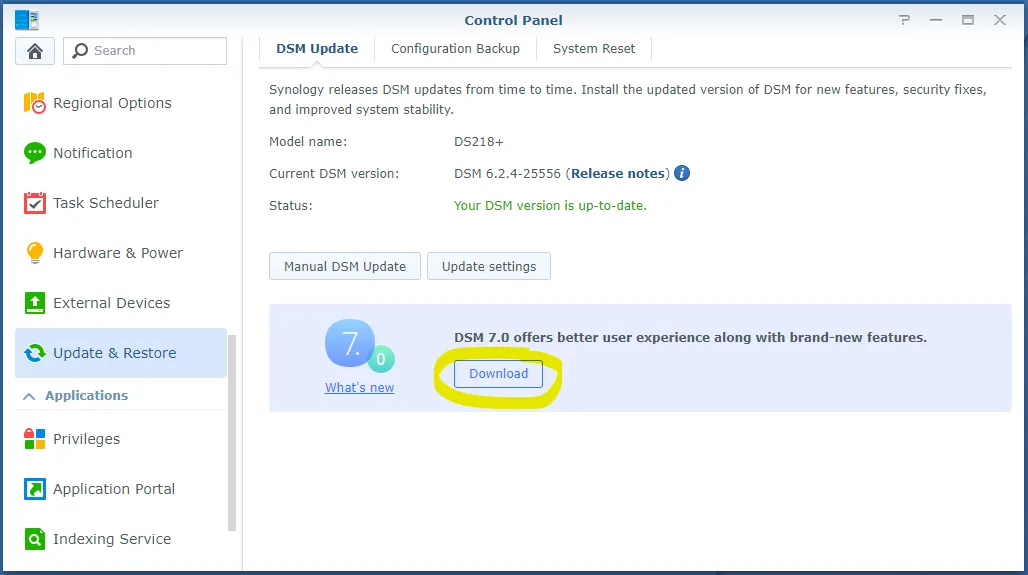1028x575 pixels.
Task: Open the Release notes link
Action: coord(618,174)
